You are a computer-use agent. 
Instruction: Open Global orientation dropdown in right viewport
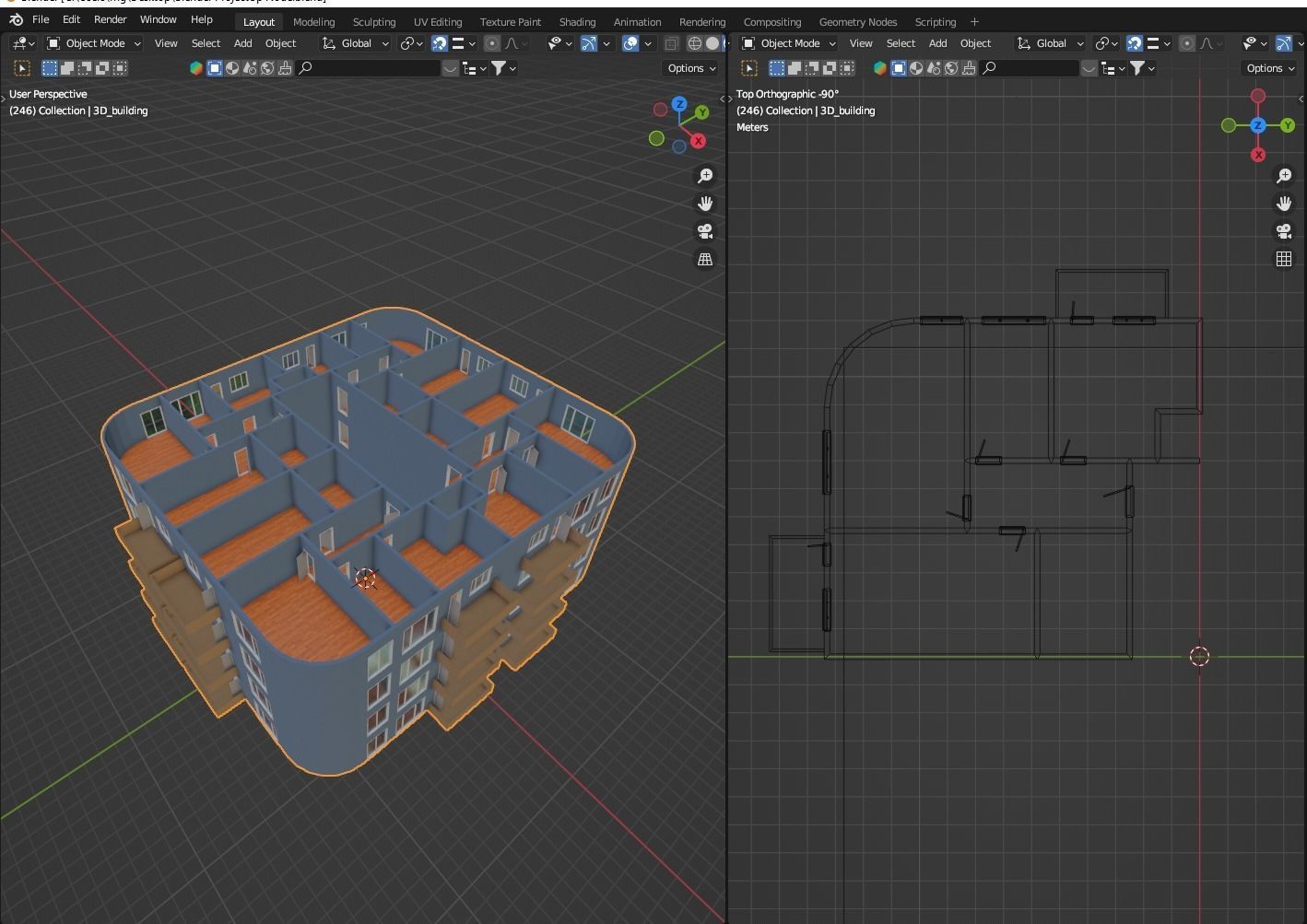[x=1050, y=43]
